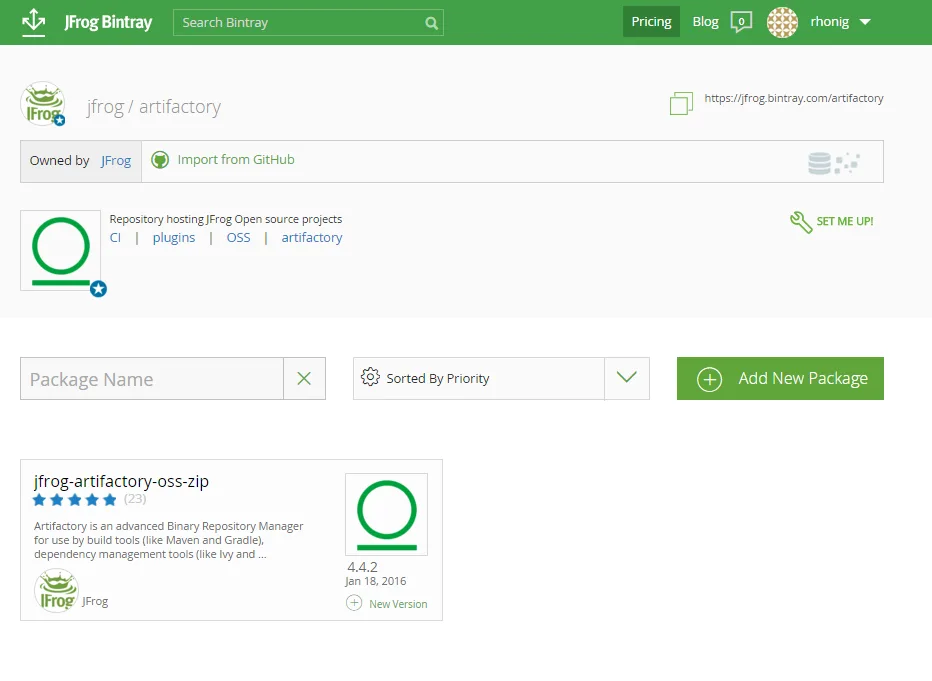Image resolution: width=932 pixels, height=681 pixels.
Task: Click the sort dropdown chevron arrow
Action: click(x=626, y=377)
